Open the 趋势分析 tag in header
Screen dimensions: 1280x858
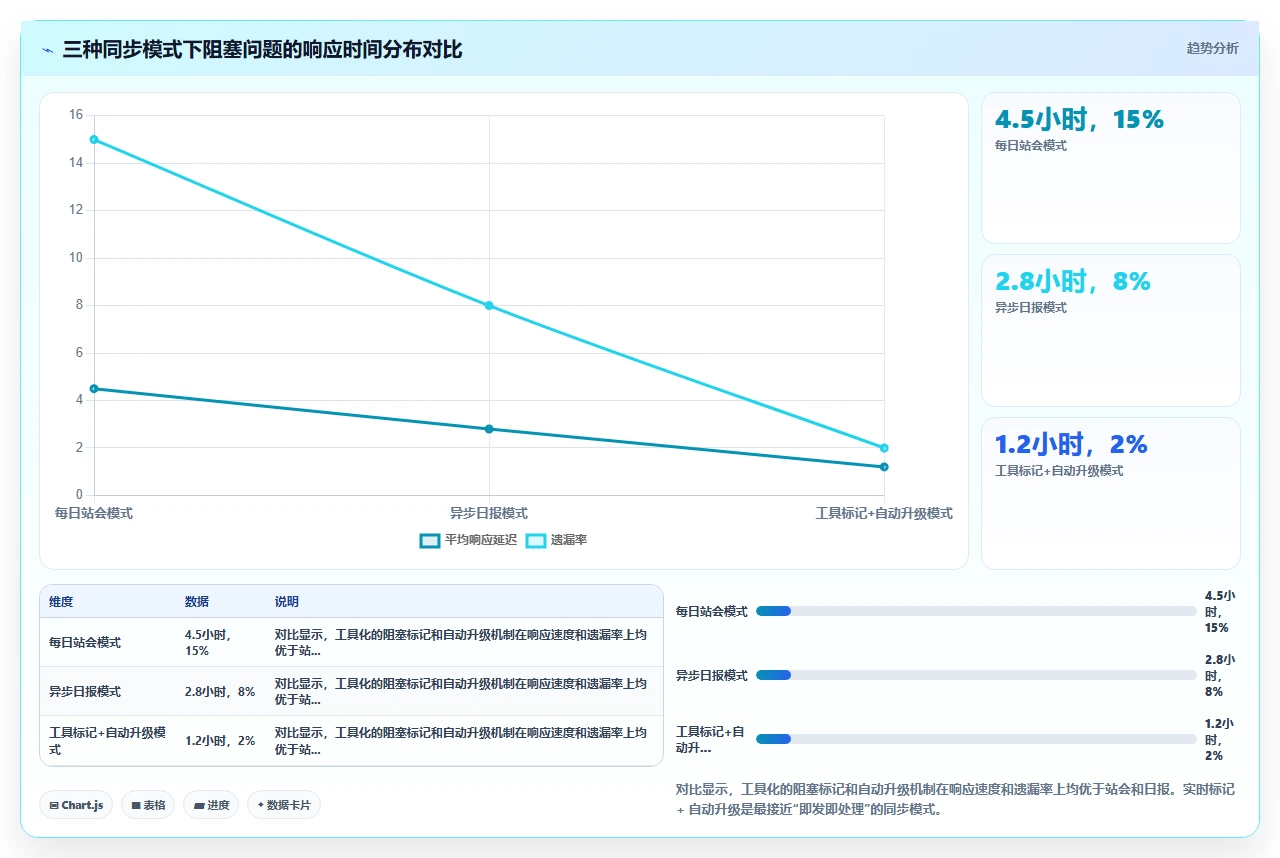point(1212,48)
